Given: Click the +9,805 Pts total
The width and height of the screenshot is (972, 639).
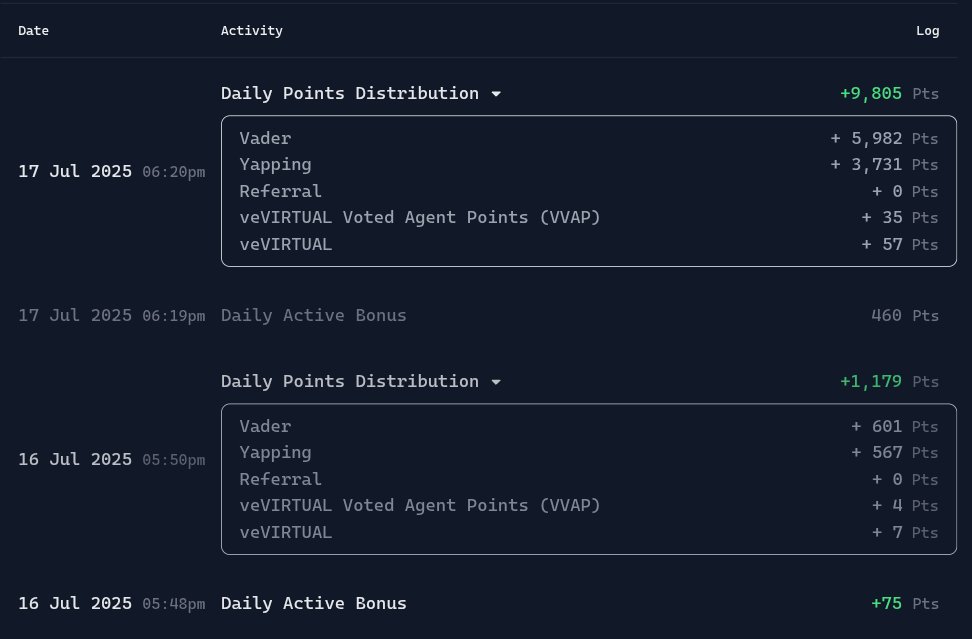Looking at the screenshot, I should 889,94.
